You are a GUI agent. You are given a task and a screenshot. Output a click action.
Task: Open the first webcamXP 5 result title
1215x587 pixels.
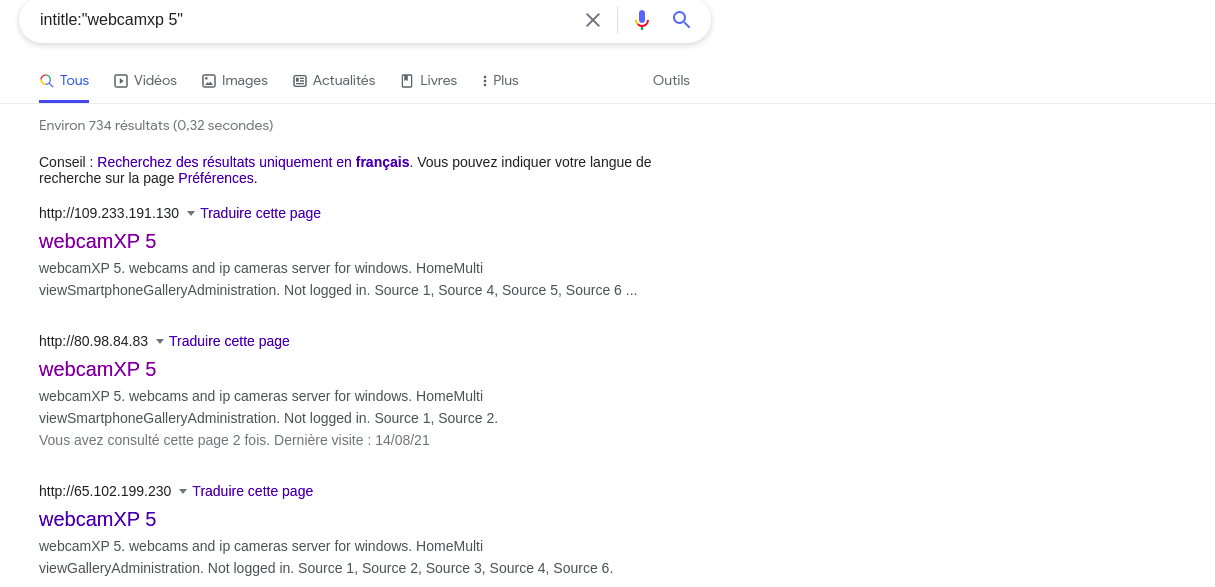[98, 241]
